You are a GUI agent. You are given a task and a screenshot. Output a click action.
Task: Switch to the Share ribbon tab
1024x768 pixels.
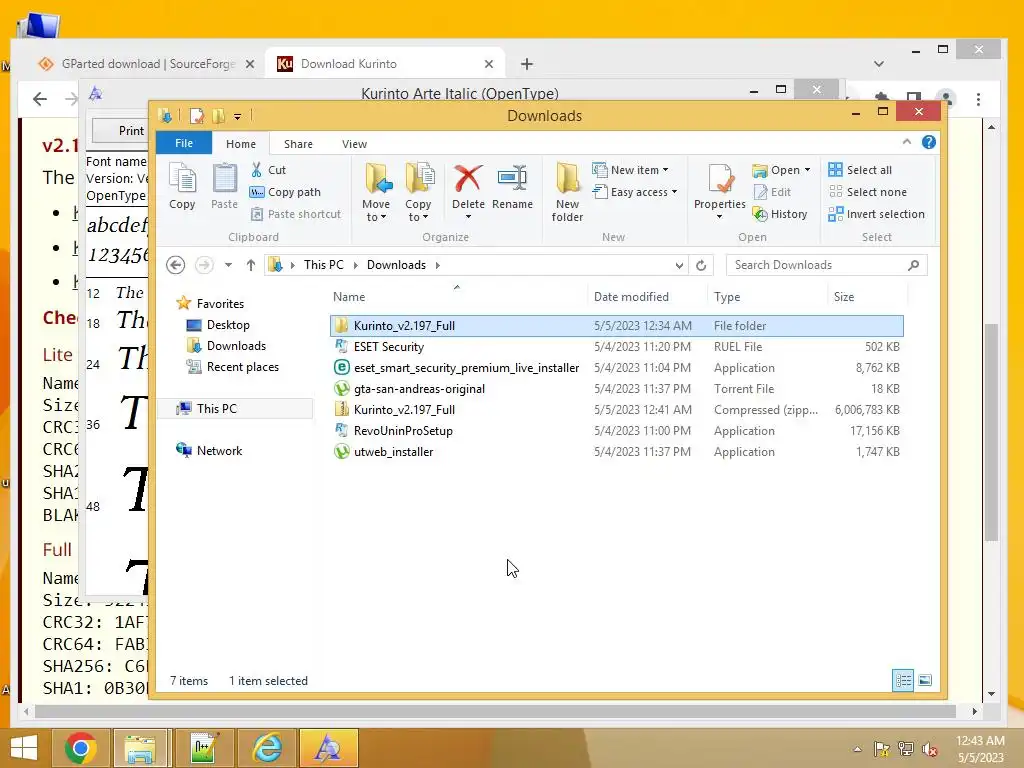(x=298, y=144)
